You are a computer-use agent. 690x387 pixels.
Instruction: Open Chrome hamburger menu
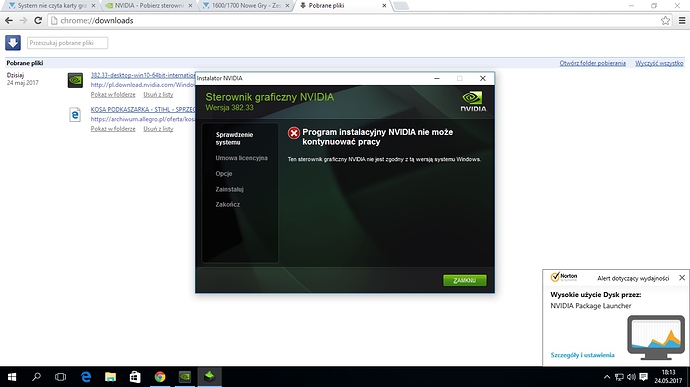coord(682,20)
